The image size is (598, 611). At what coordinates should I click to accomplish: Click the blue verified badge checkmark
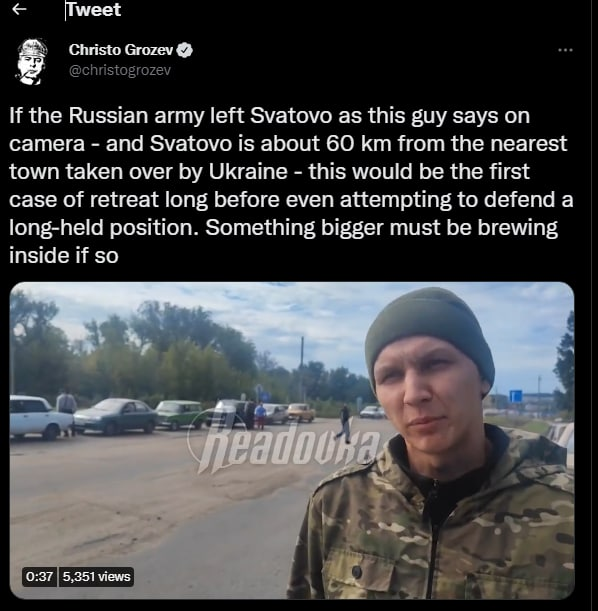[x=185, y=50]
